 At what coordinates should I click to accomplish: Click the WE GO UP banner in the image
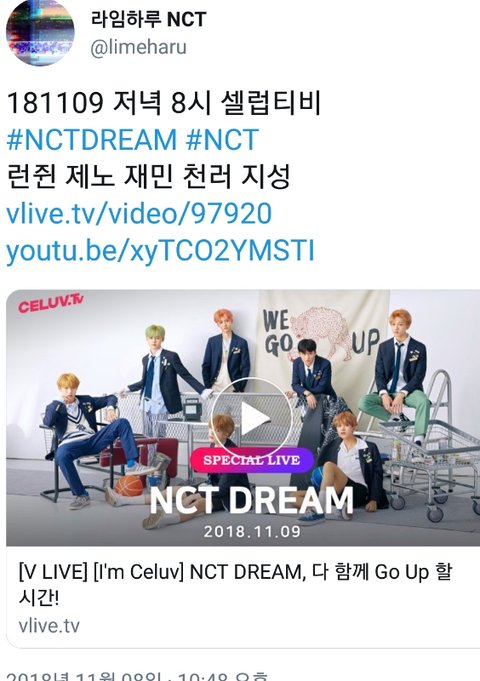click(x=322, y=334)
